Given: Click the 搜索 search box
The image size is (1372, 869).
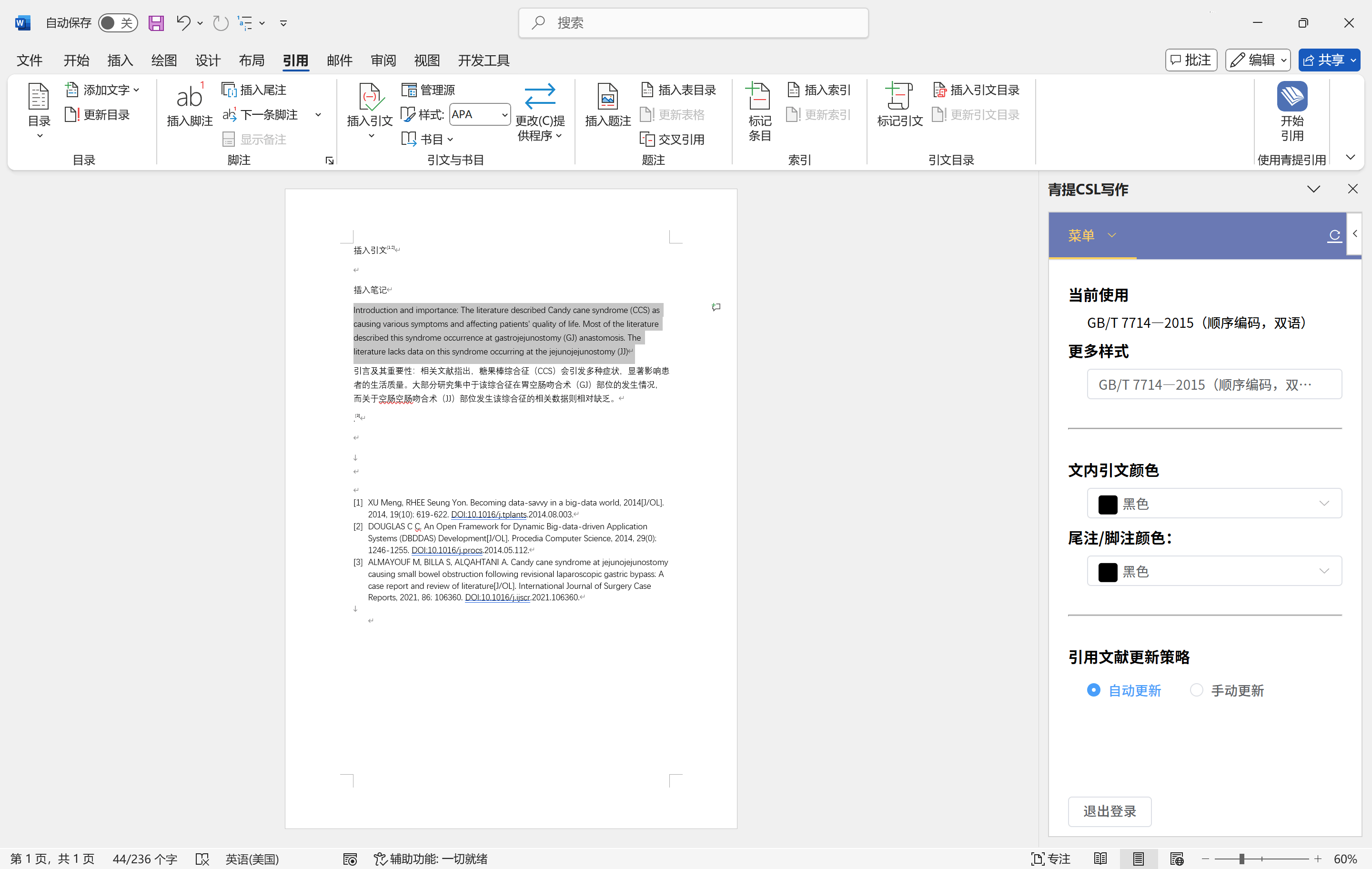Looking at the screenshot, I should (x=693, y=23).
